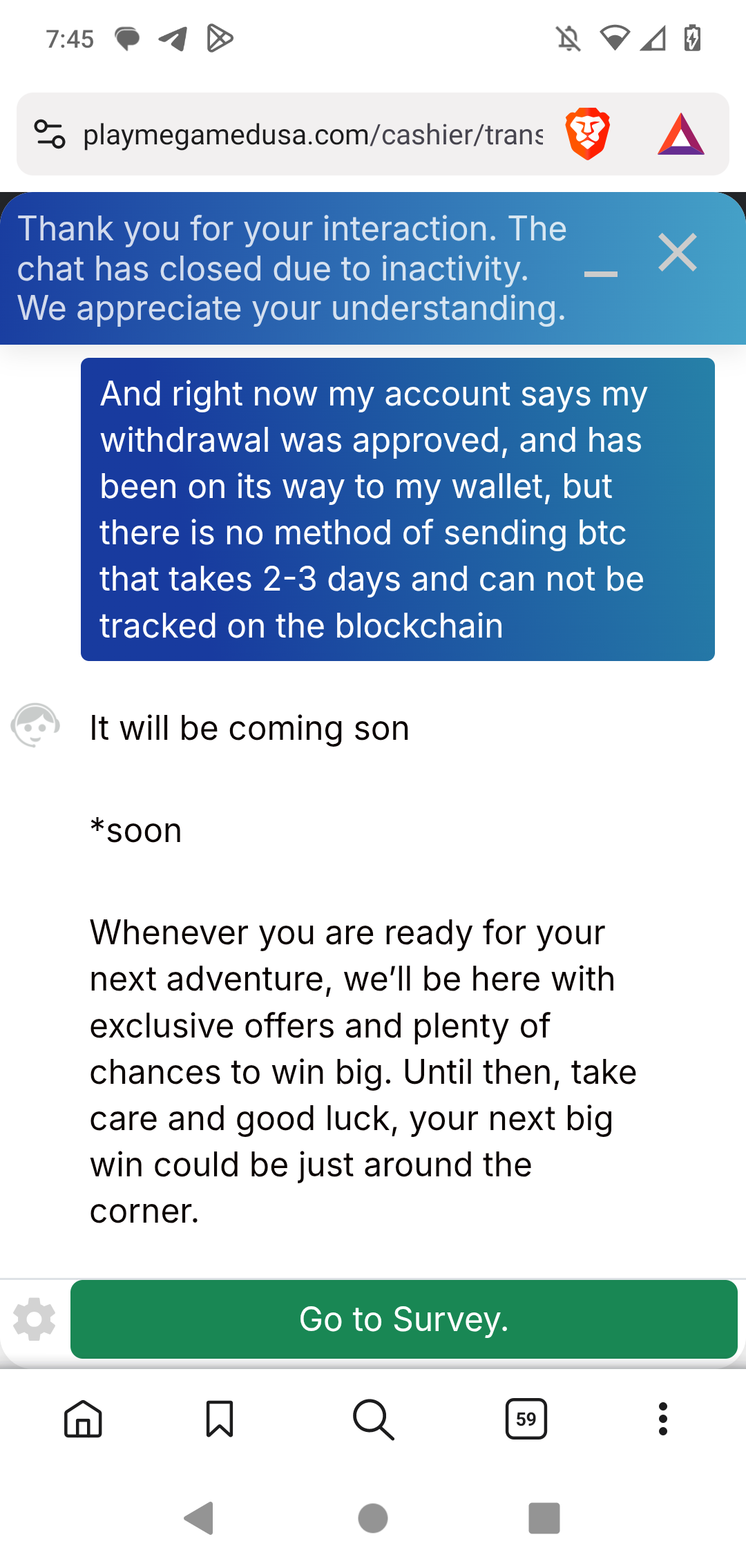Open Brave Shields lion icon
The image size is (746, 1568).
tap(588, 134)
